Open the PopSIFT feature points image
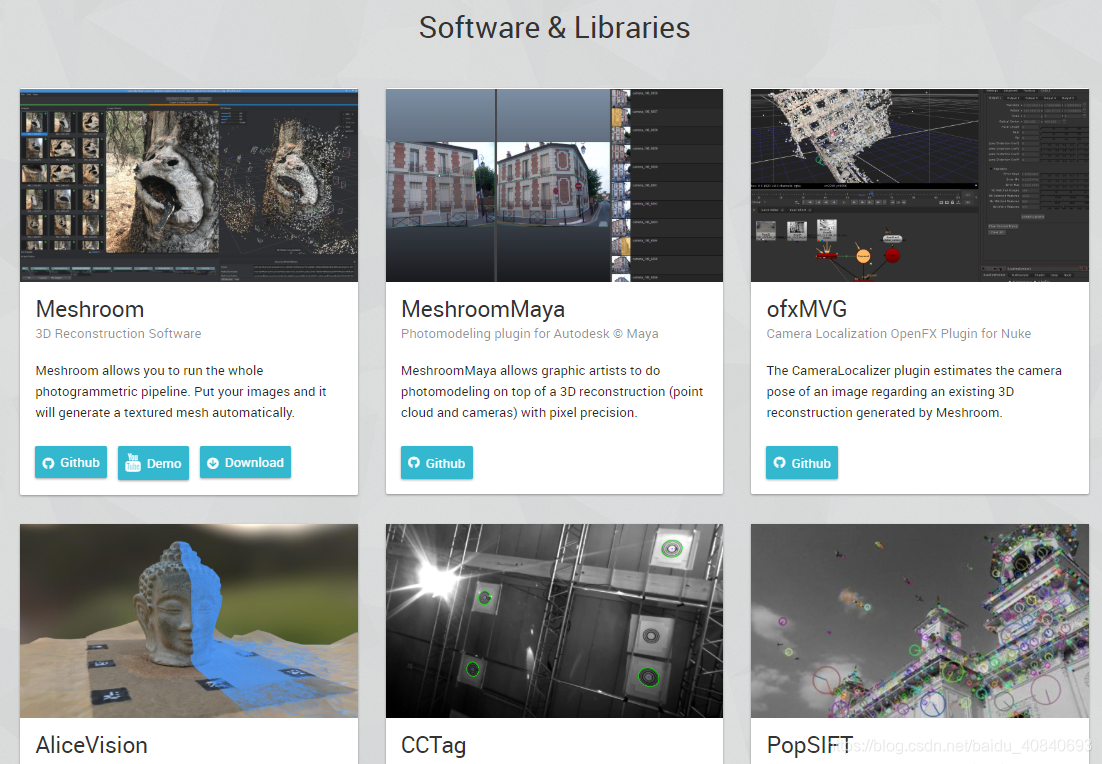This screenshot has width=1102, height=764. 919,620
